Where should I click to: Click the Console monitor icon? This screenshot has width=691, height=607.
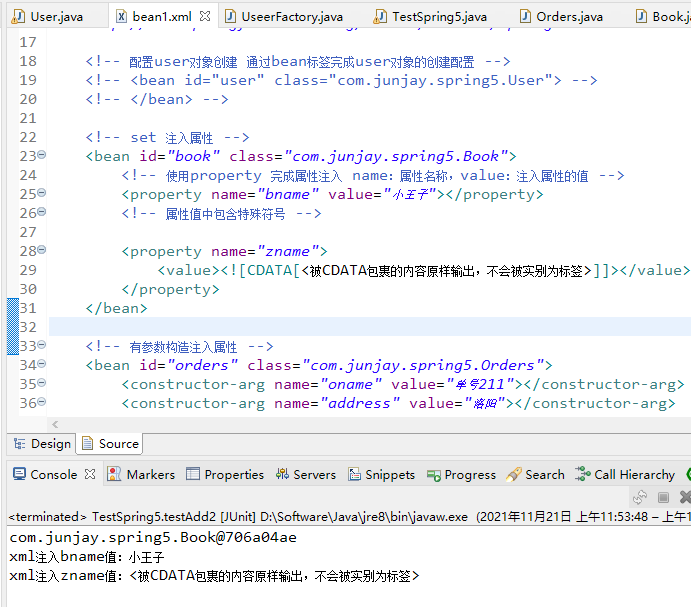[x=19, y=474]
